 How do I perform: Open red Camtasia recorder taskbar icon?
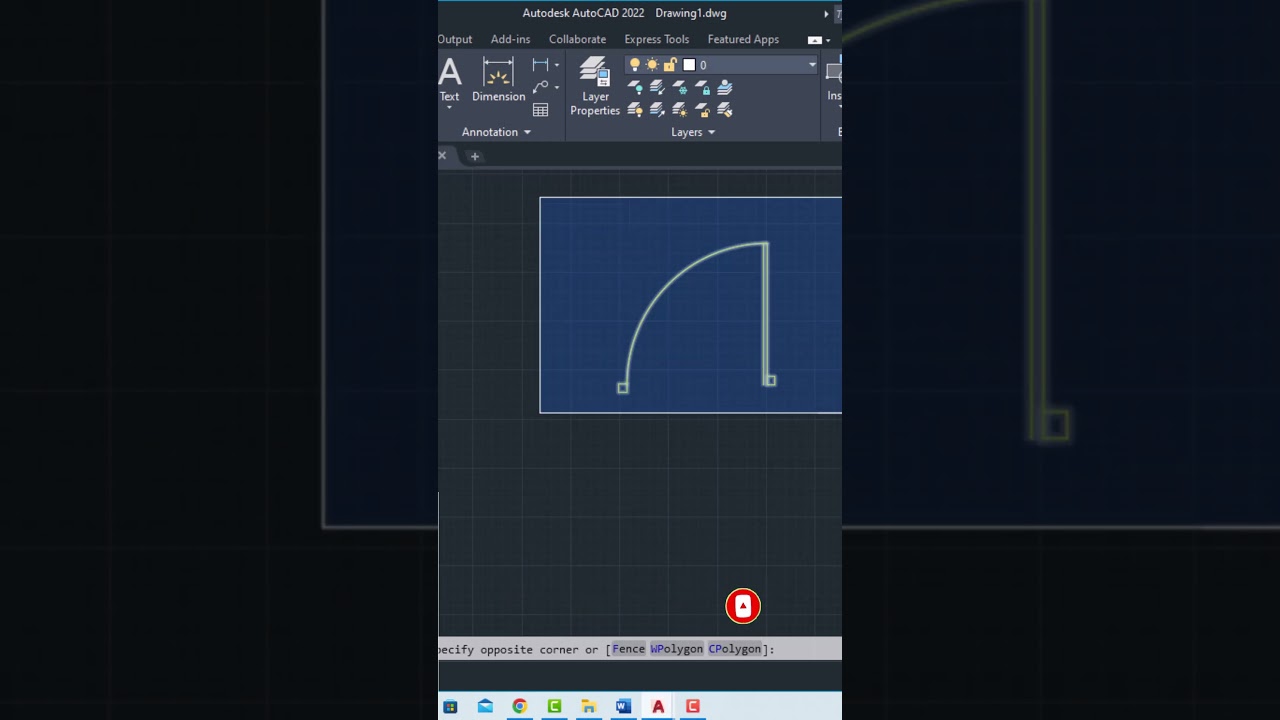(692, 706)
